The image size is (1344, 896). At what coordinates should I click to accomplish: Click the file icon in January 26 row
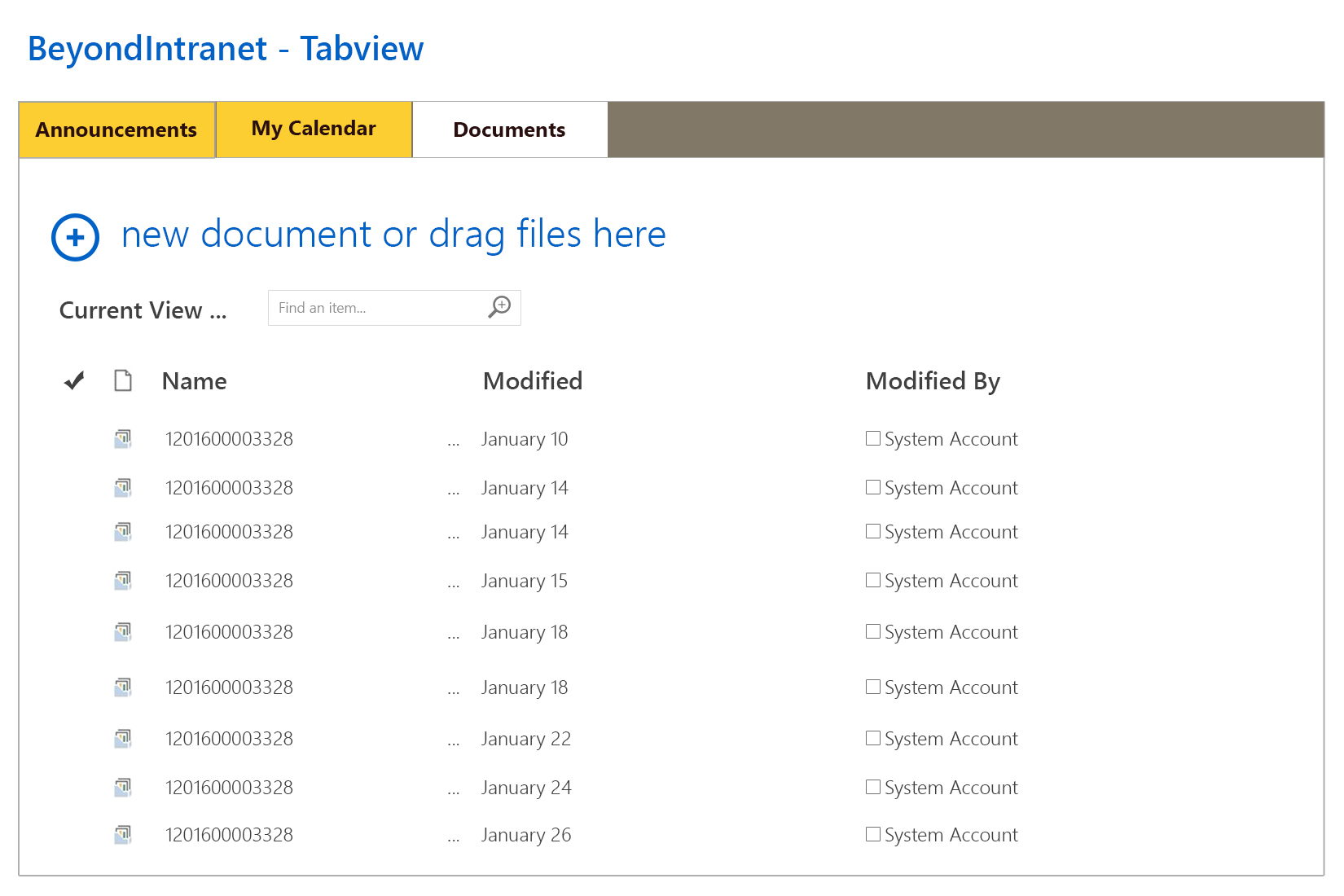click(123, 835)
